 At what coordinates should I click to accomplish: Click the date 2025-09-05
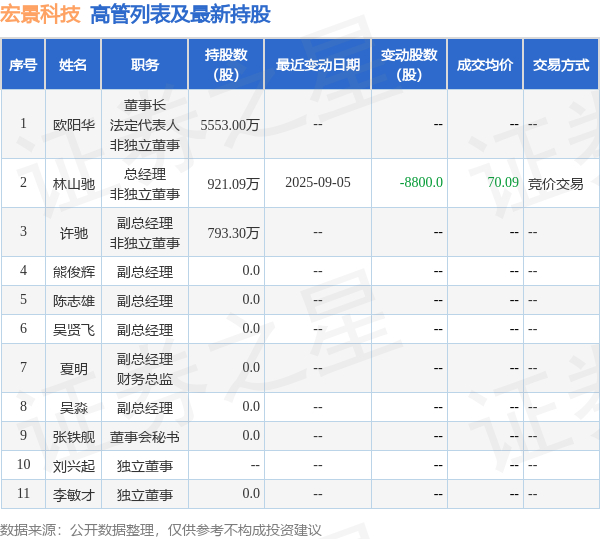tap(318, 182)
